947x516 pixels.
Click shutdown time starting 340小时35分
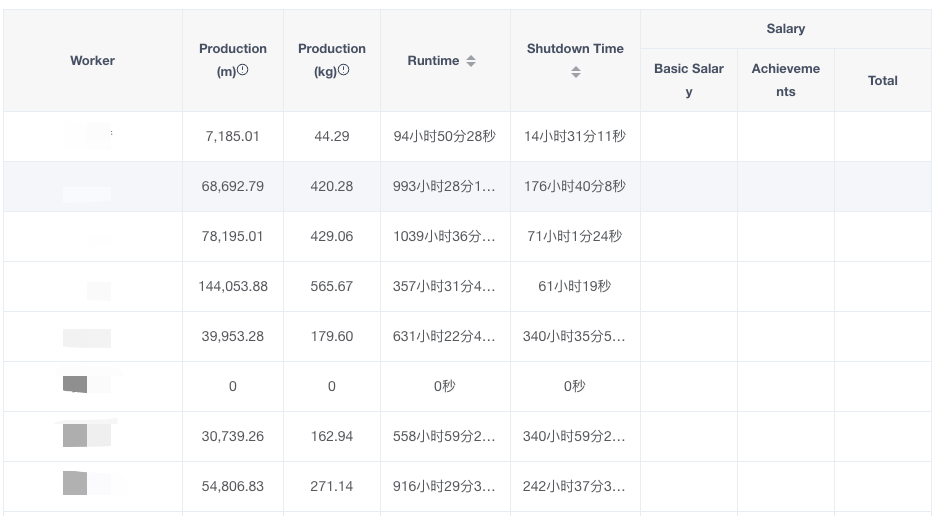(x=575, y=337)
